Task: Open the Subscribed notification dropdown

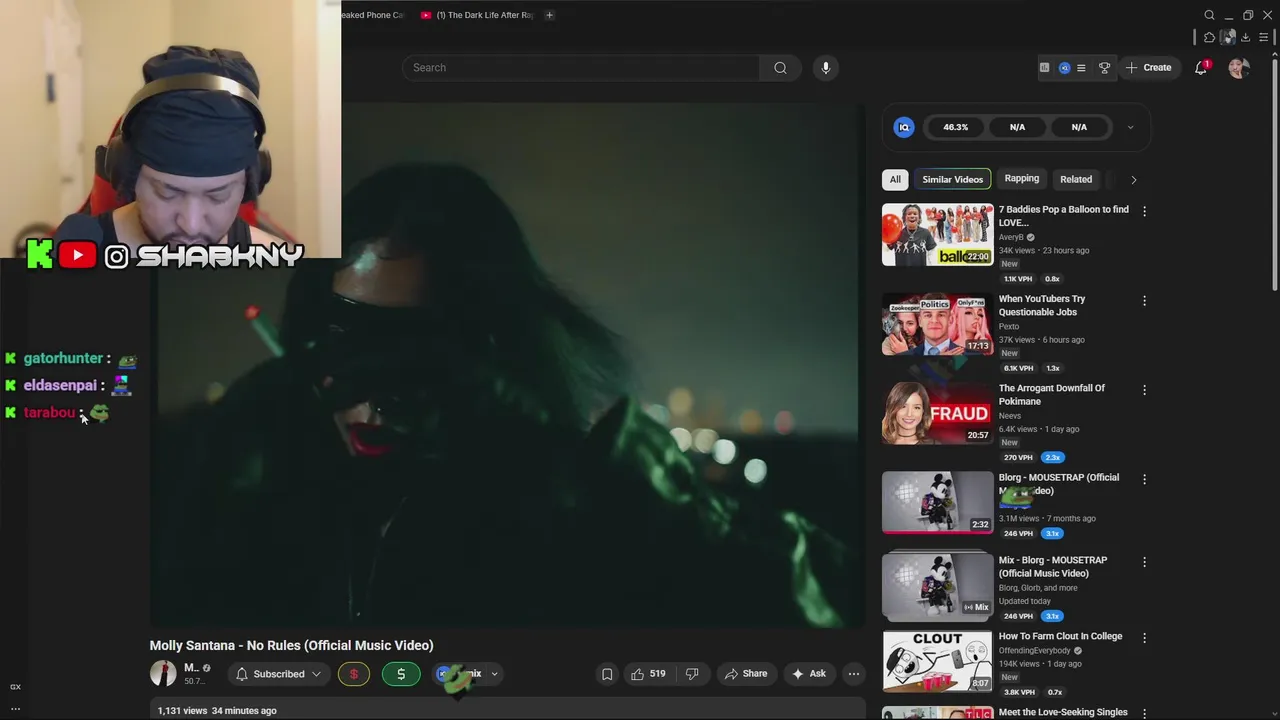Action: pos(278,674)
